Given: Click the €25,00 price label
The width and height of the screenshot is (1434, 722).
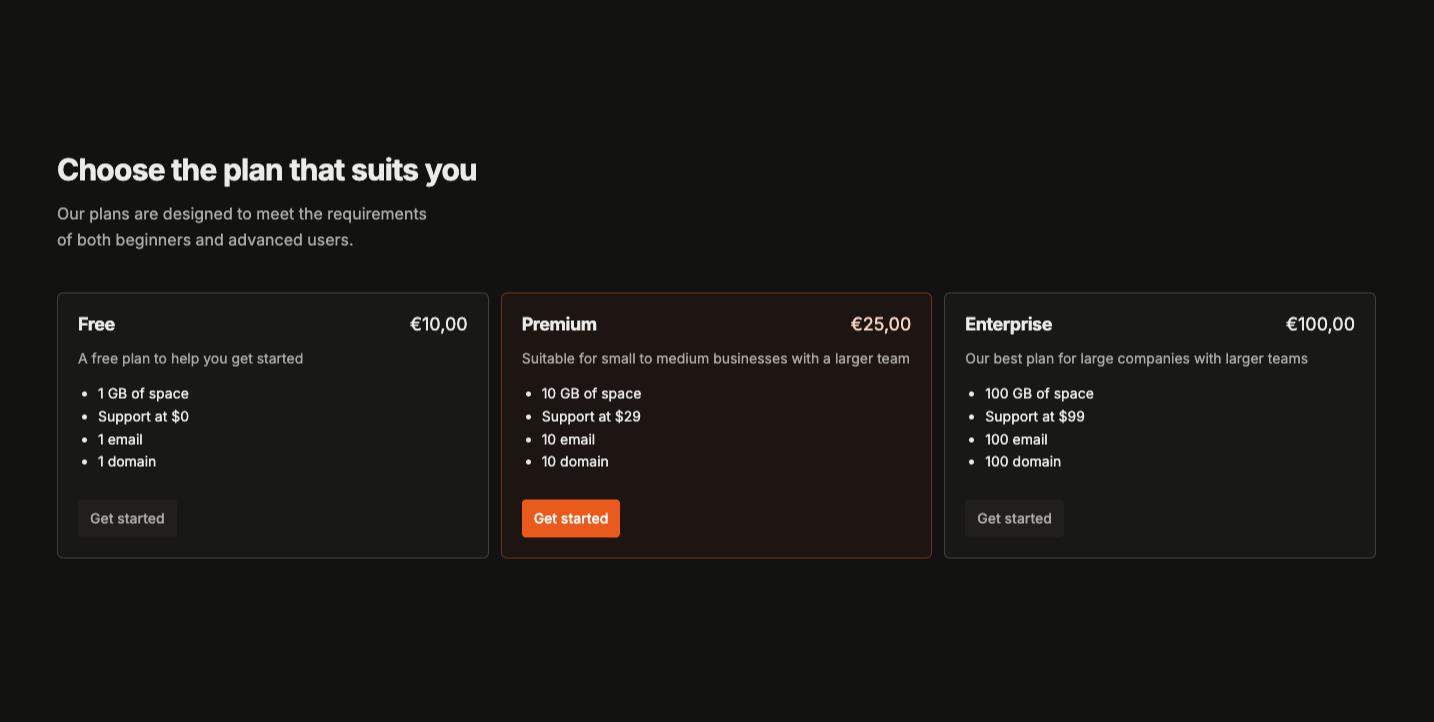Looking at the screenshot, I should coord(881,324).
